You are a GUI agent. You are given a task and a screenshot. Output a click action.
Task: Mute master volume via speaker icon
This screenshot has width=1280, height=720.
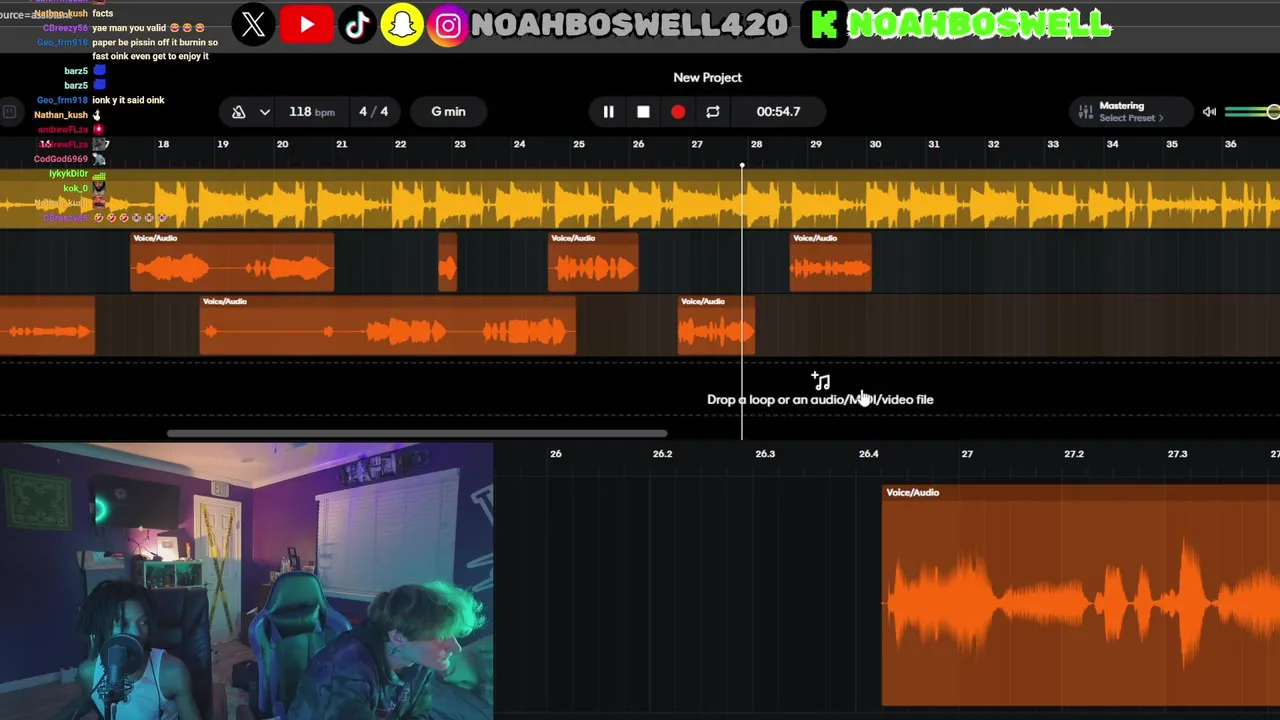(x=1209, y=112)
